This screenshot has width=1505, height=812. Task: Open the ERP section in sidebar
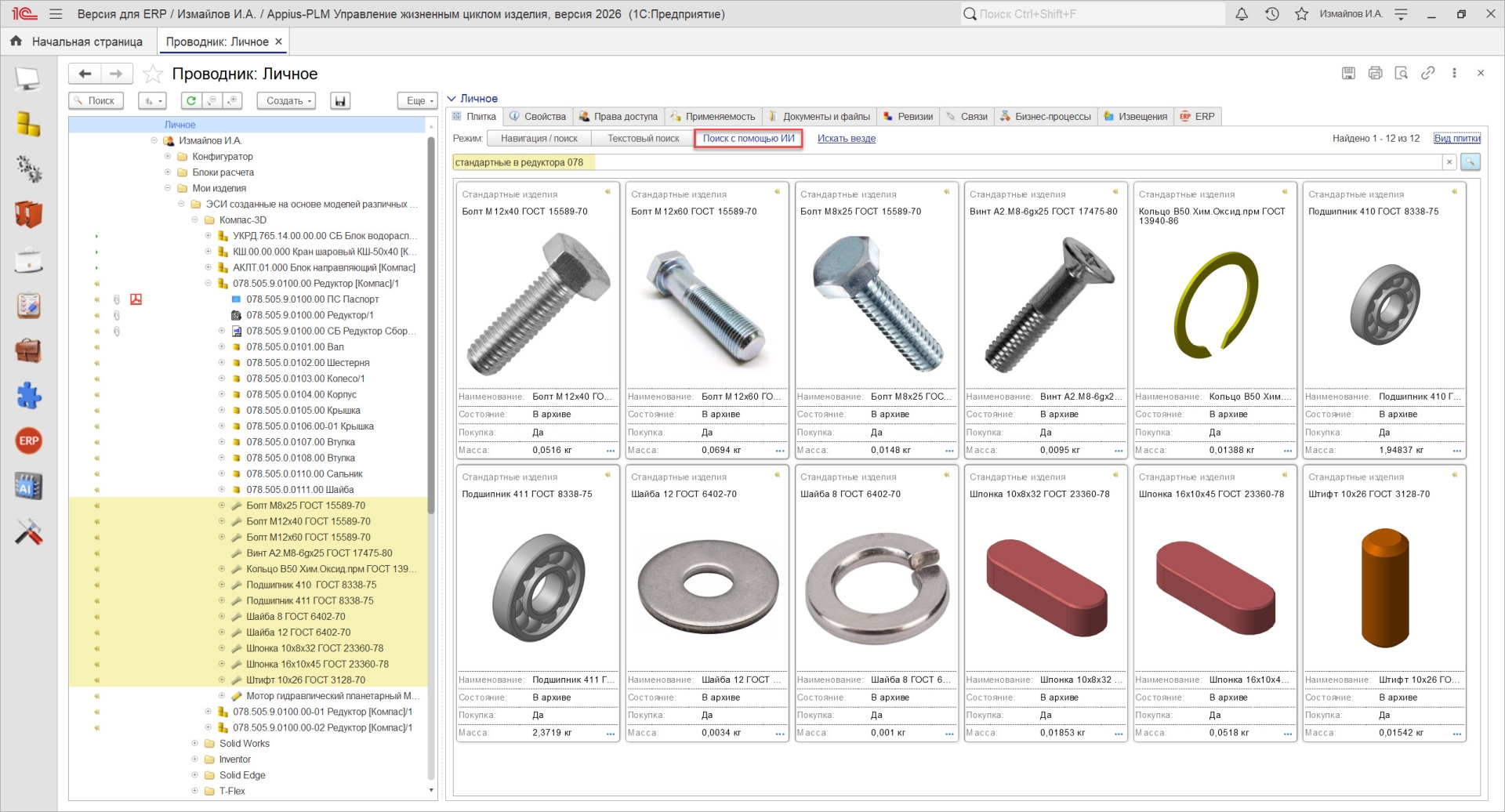(29, 440)
